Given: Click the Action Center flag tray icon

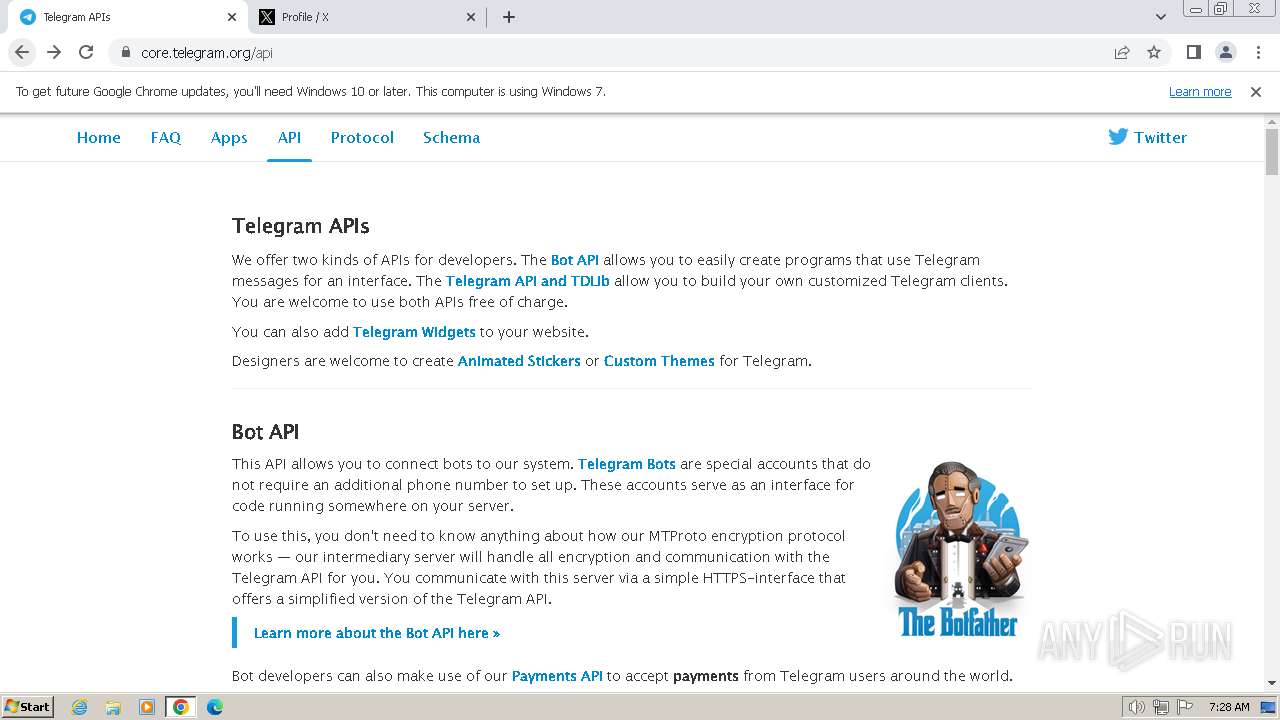Looking at the screenshot, I should [x=1185, y=707].
